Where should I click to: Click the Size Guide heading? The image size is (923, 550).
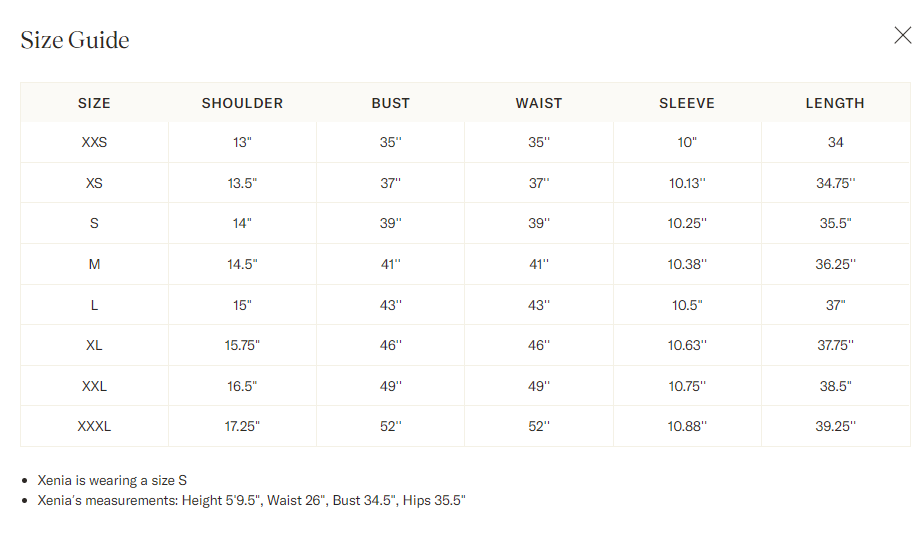coord(75,40)
